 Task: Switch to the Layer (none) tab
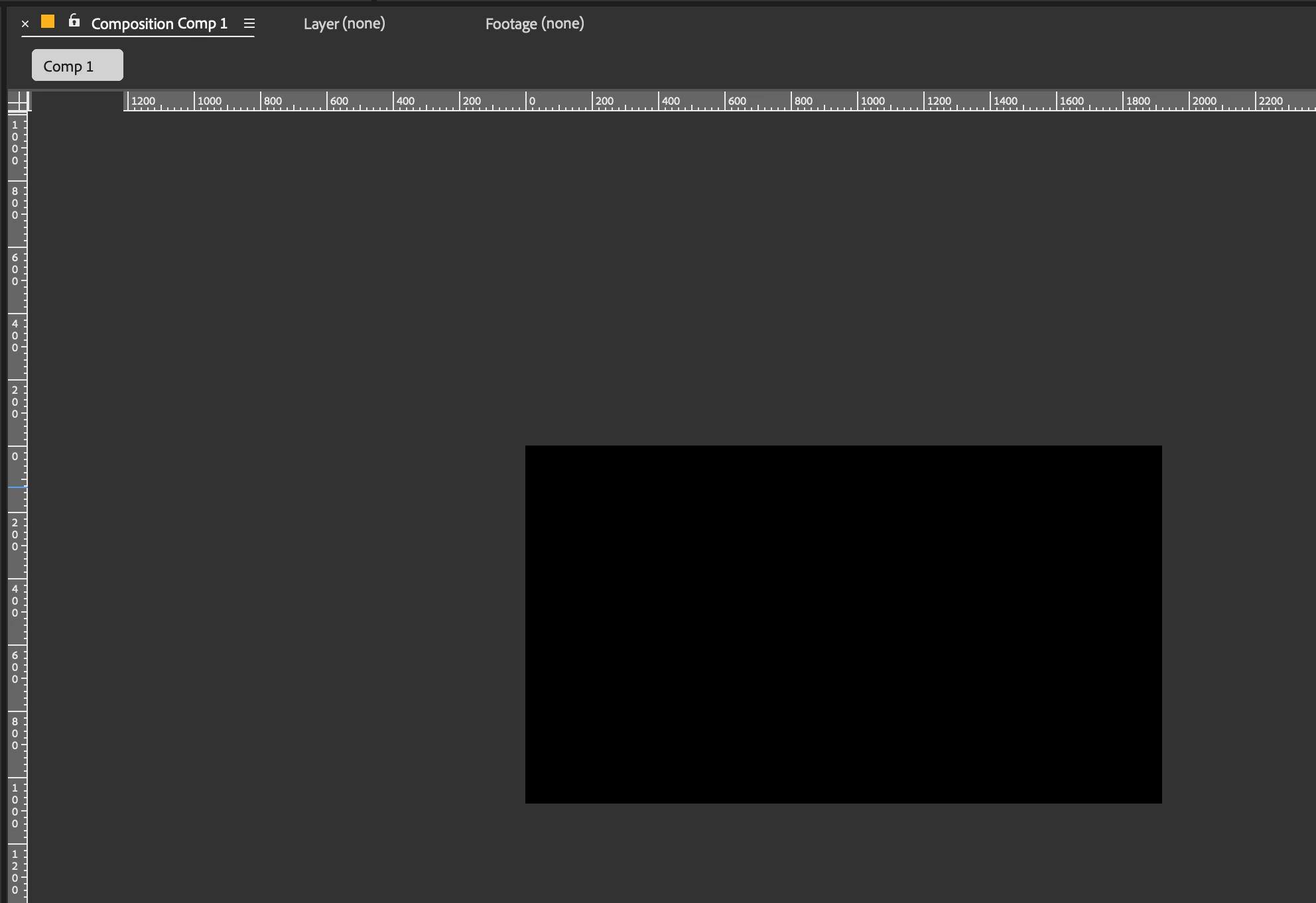point(344,24)
